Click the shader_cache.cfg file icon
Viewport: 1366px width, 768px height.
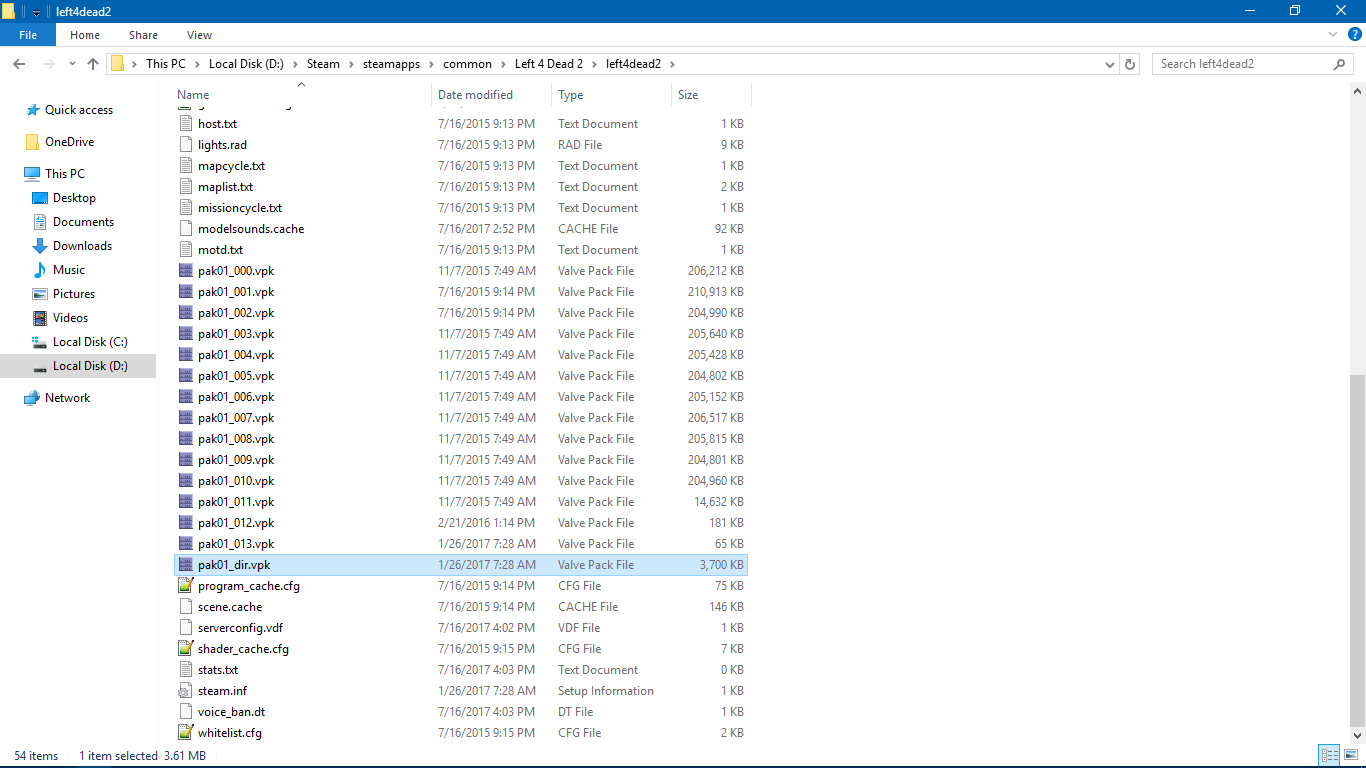point(185,649)
